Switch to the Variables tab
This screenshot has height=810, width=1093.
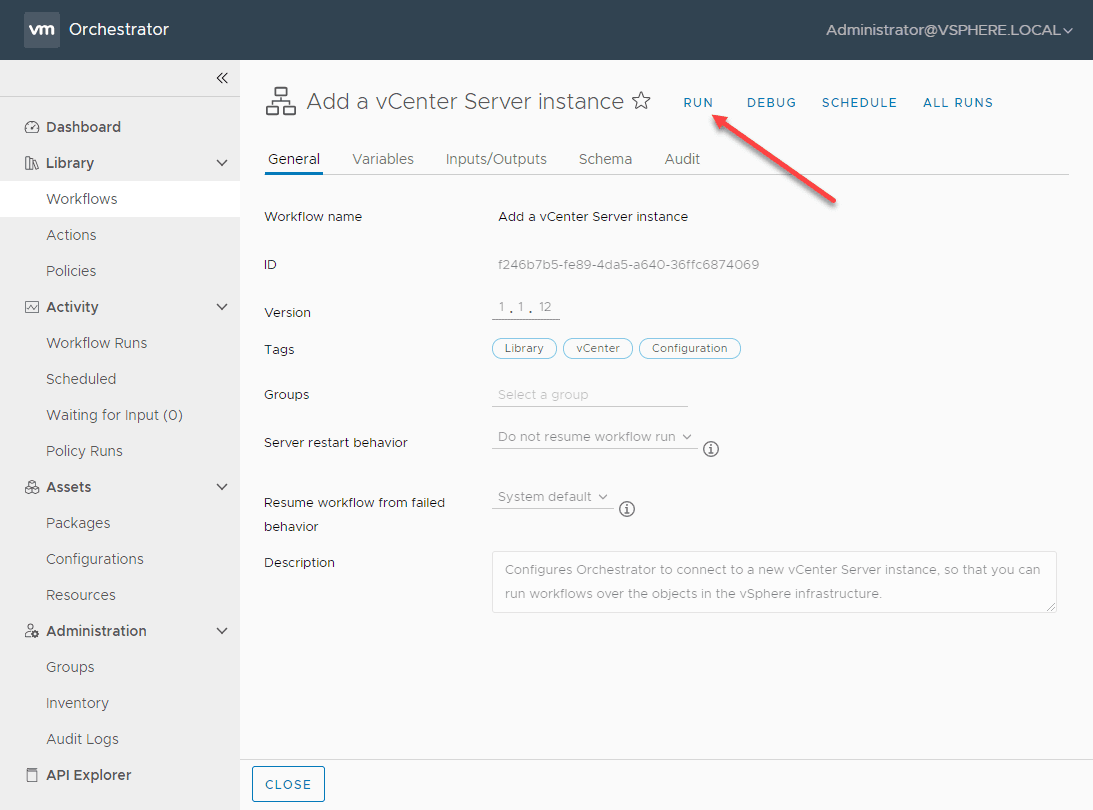pos(382,159)
